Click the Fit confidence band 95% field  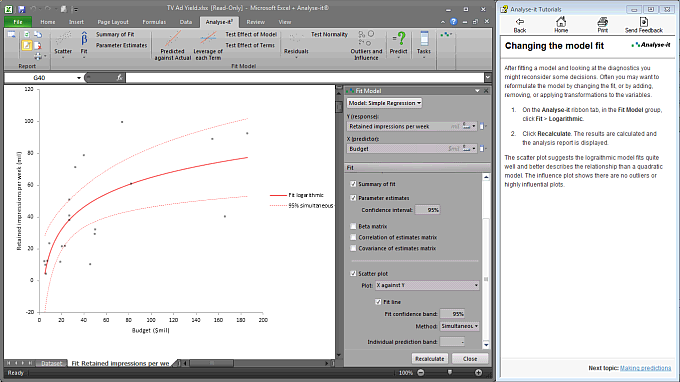pyautogui.click(x=452, y=313)
